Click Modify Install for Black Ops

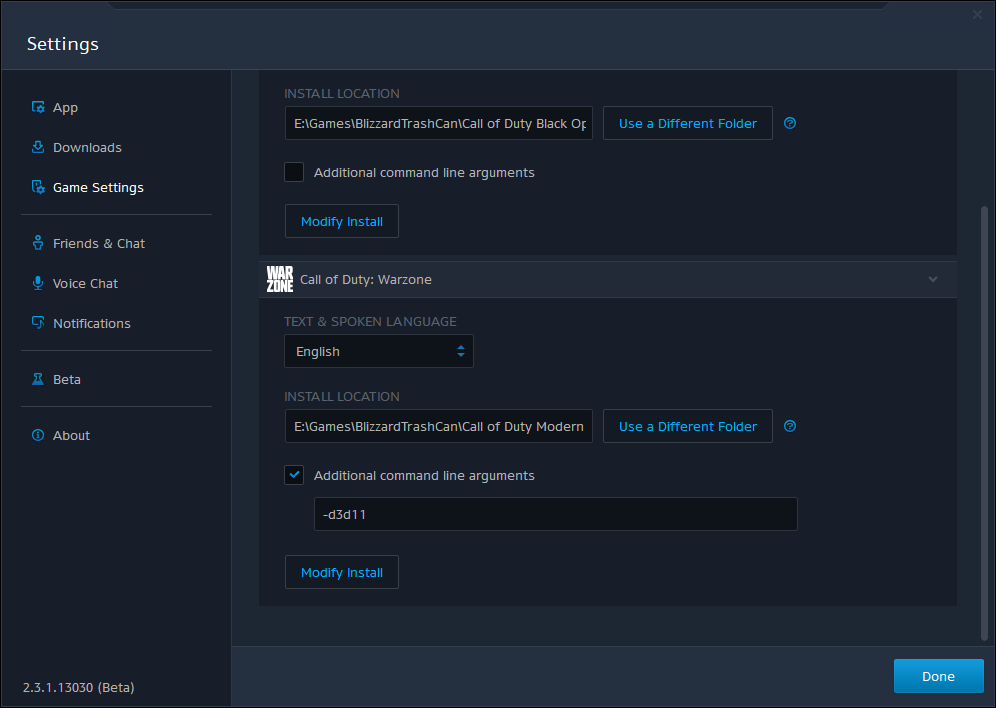click(x=342, y=221)
